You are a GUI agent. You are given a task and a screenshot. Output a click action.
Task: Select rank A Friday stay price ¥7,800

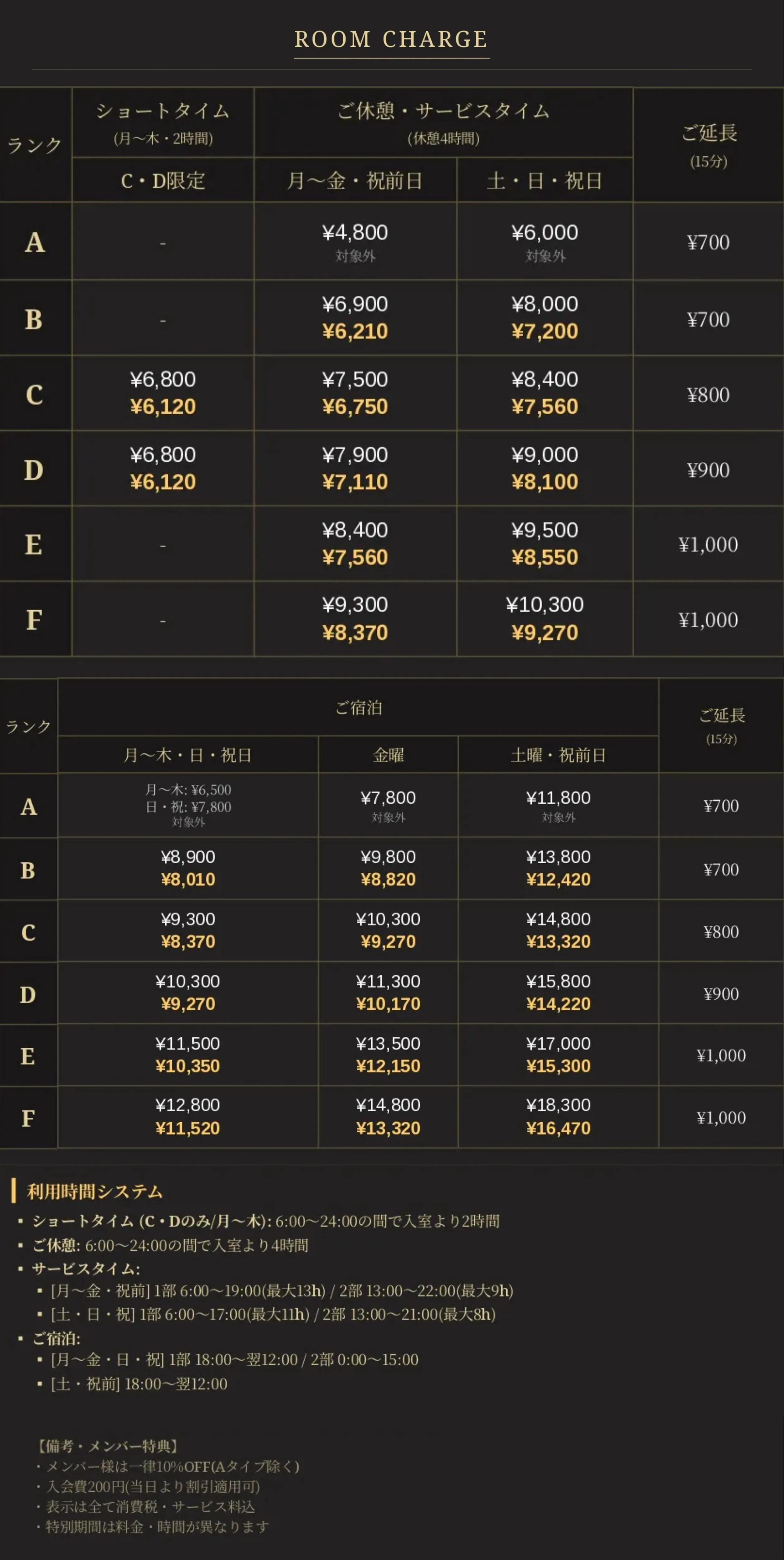388,798
